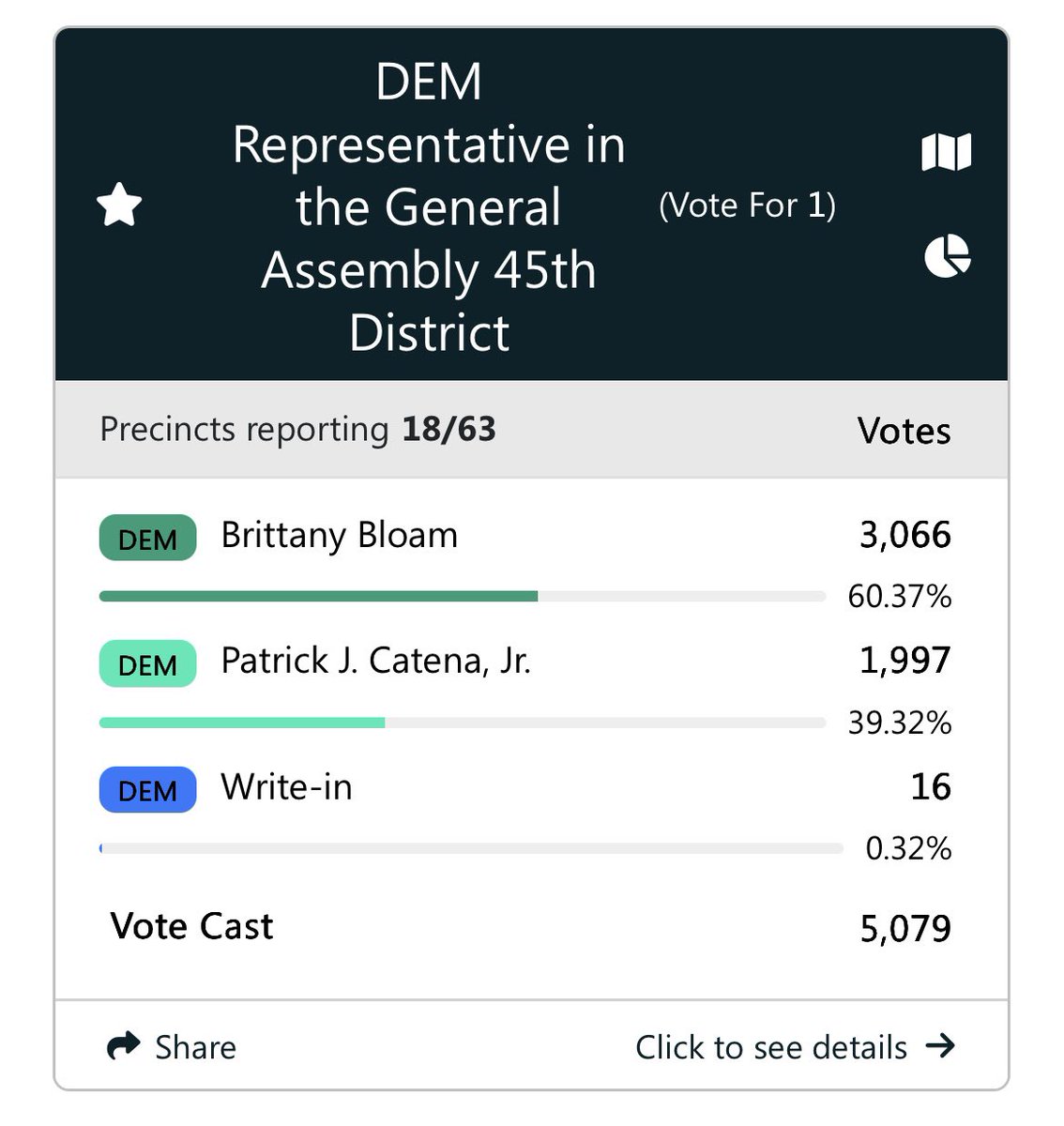
Task: Open the map view icon
Action: [x=946, y=152]
